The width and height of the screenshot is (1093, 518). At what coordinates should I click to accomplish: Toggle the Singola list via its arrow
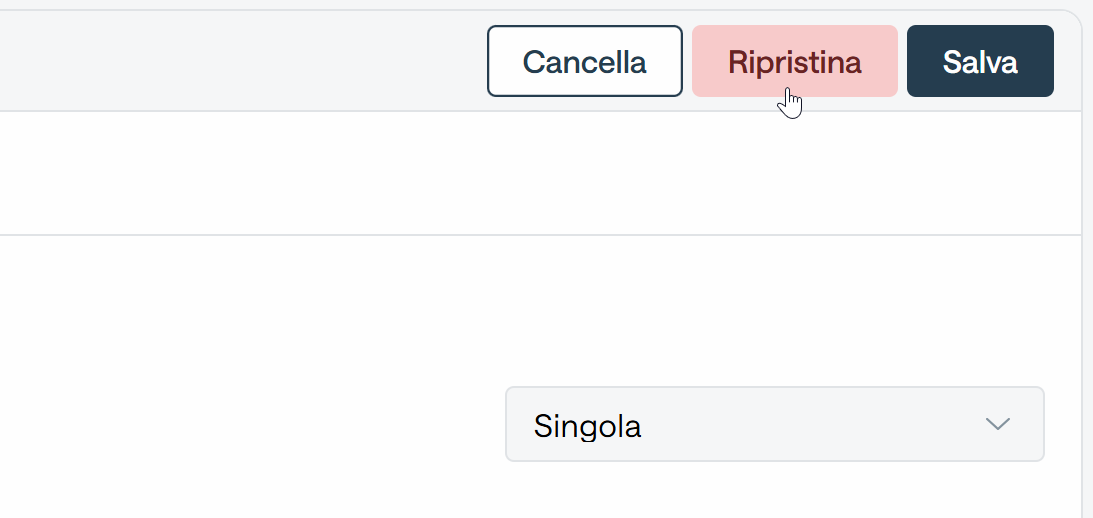click(x=998, y=424)
